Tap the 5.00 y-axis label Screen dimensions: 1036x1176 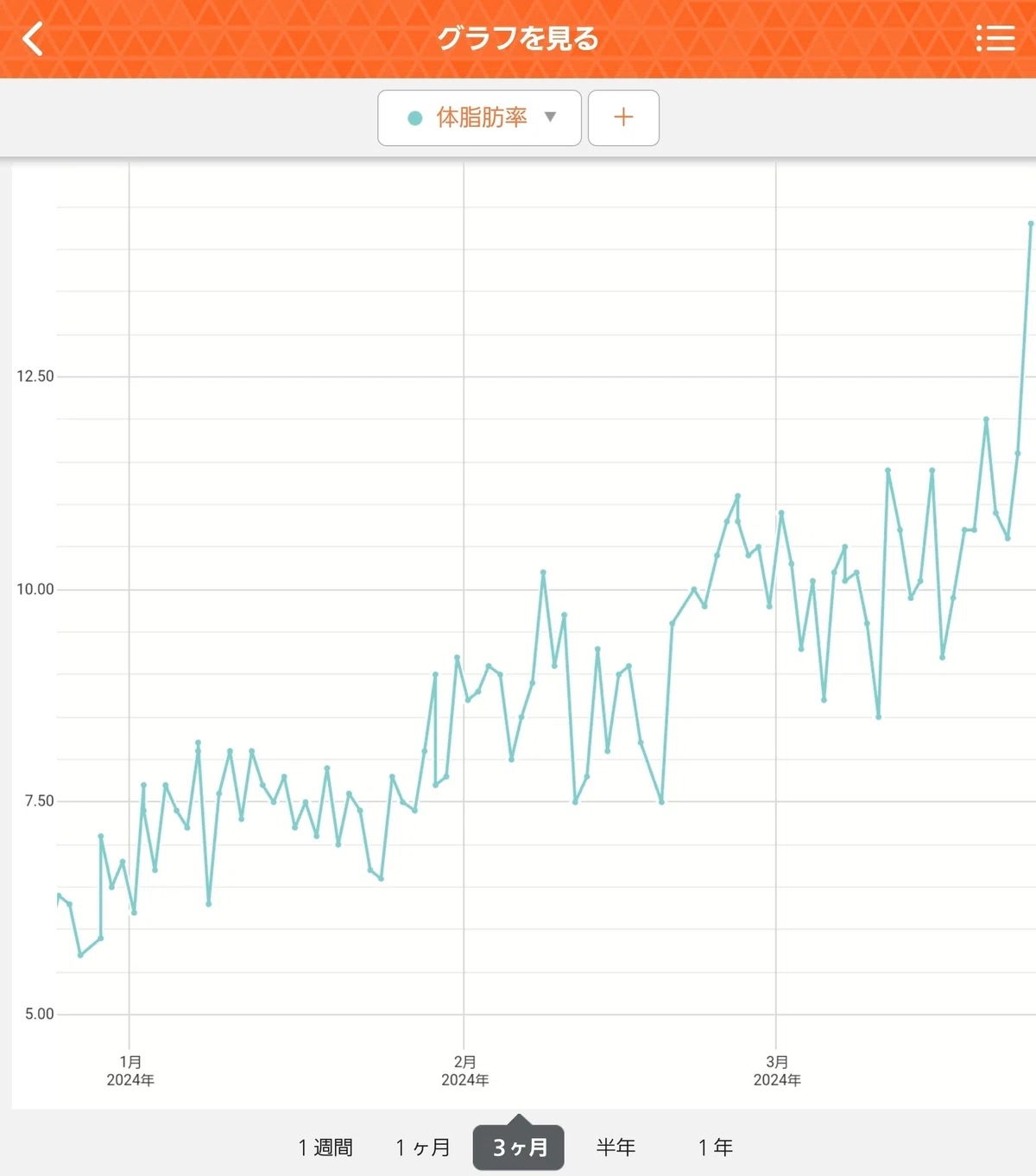[39, 1014]
